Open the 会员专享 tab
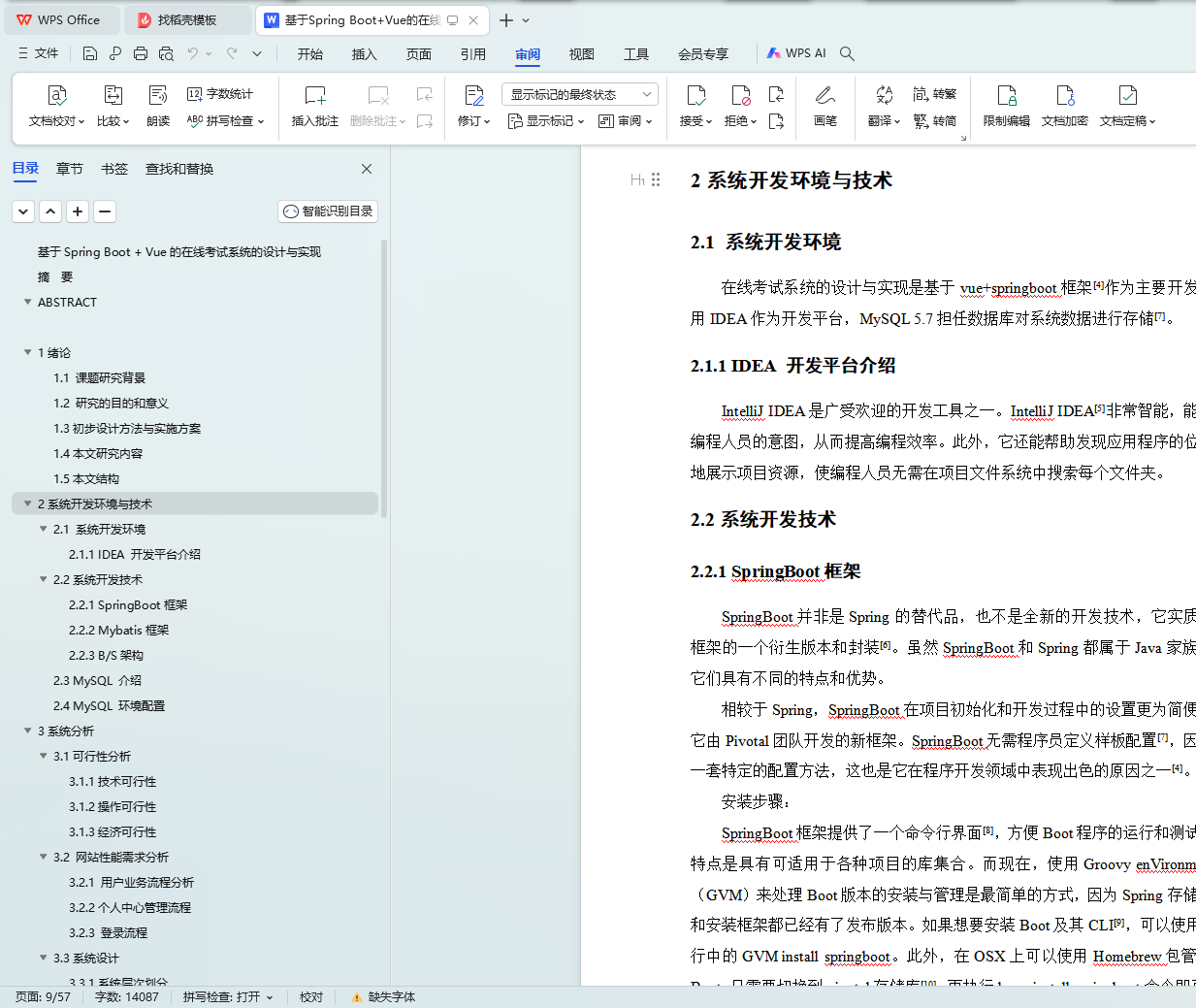This screenshot has width=1196, height=1008. 703,54
